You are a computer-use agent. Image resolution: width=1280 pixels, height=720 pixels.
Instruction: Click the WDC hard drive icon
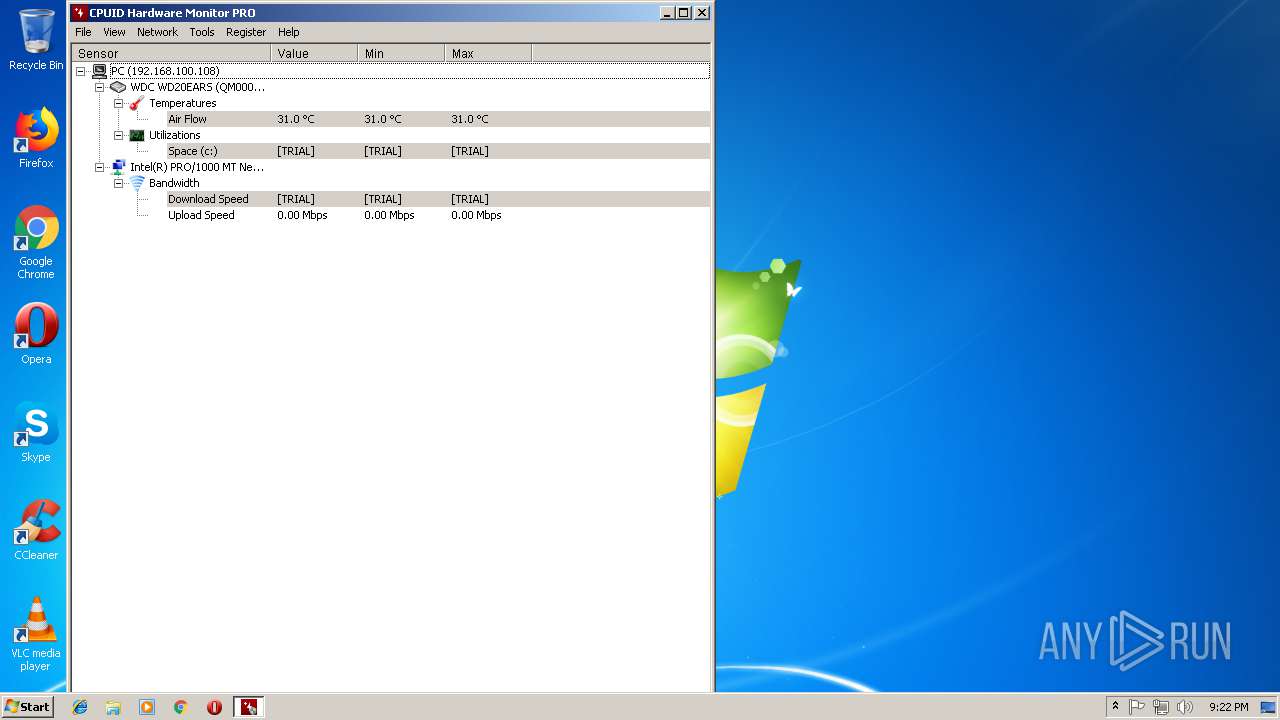(118, 87)
